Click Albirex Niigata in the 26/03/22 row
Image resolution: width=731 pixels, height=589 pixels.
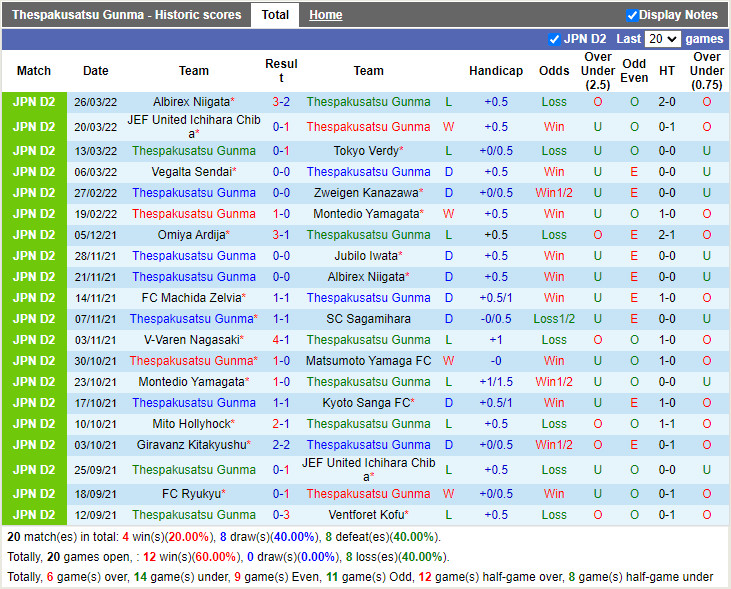(191, 102)
